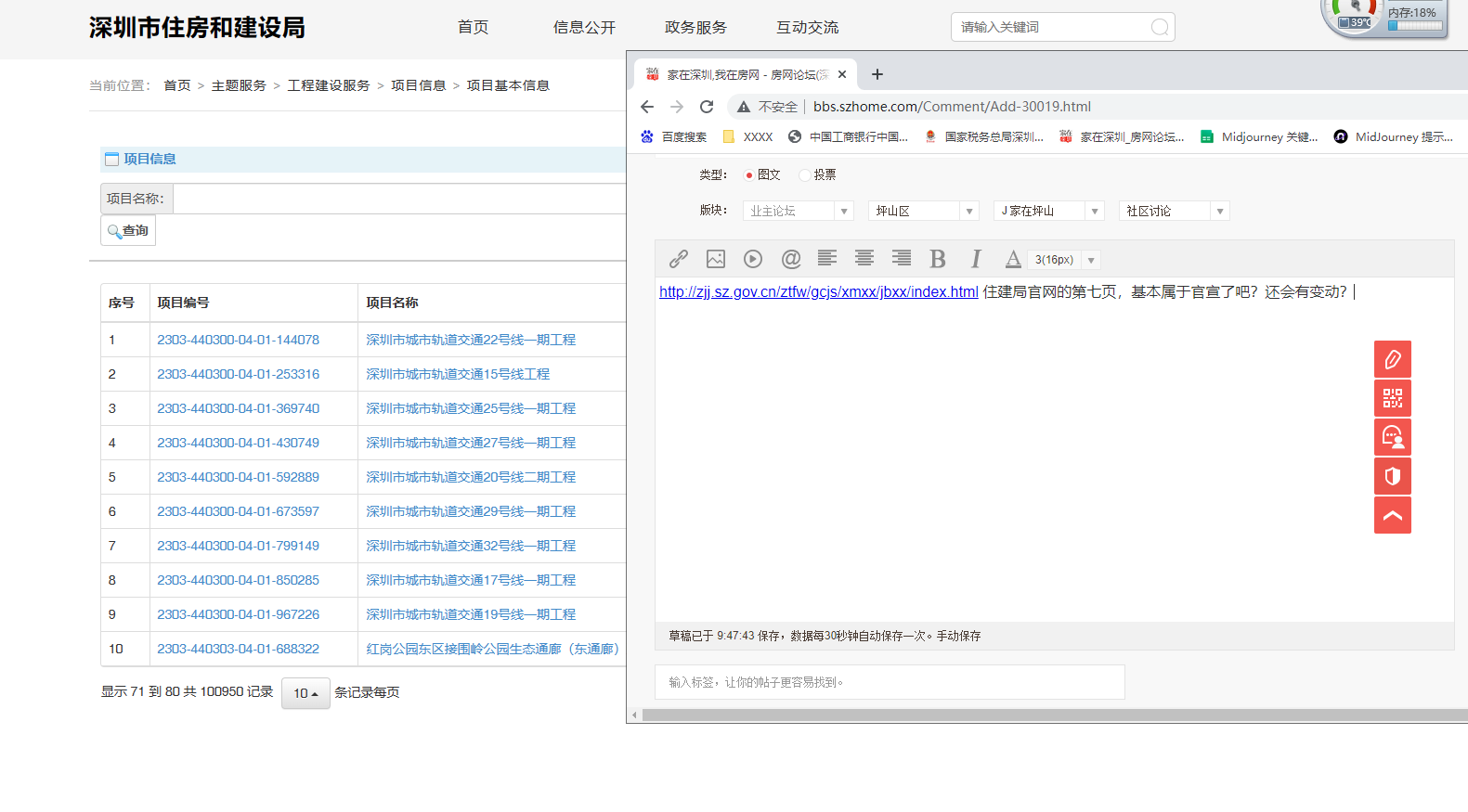Click the red back-to-top arrow button
Image resolution: width=1468 pixels, height=812 pixels.
pos(1392,515)
